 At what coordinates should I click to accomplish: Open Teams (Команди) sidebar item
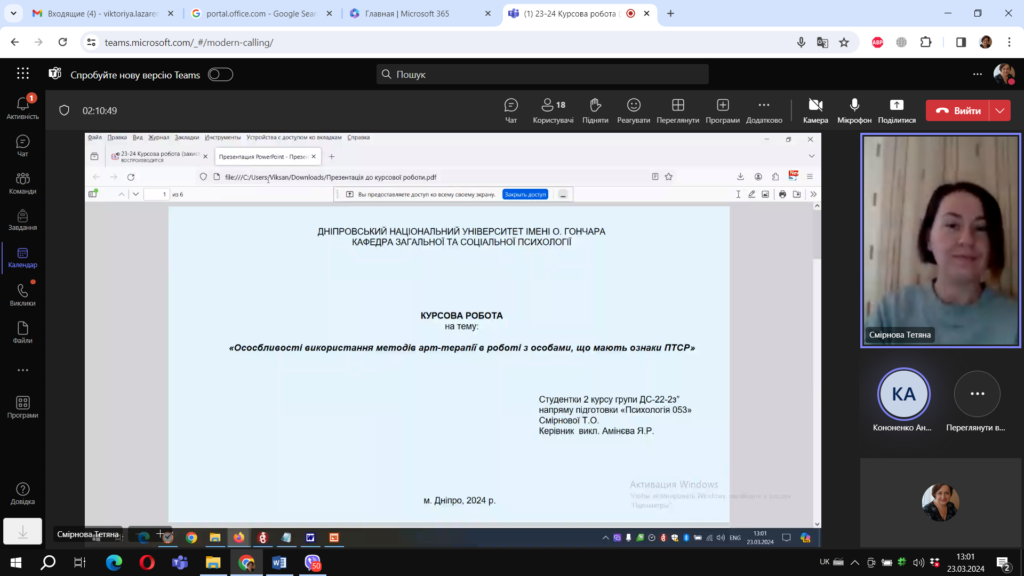pos(22,183)
